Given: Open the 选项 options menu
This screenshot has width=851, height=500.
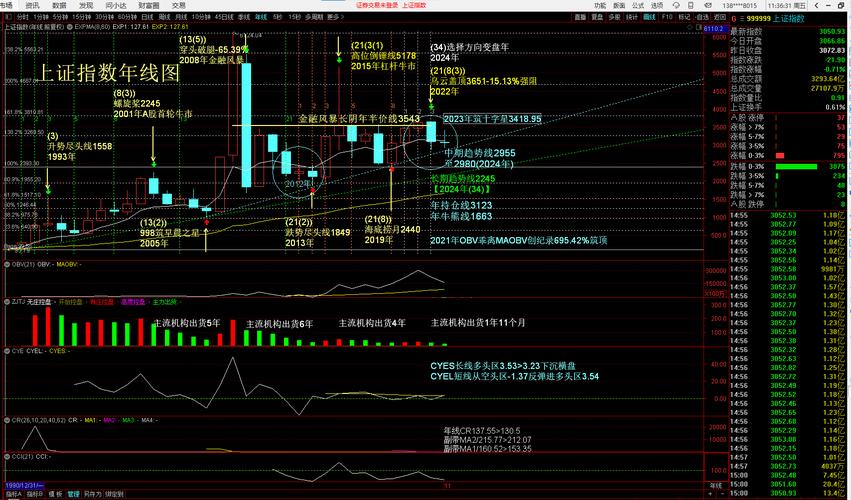Looking at the screenshot, I should pyautogui.click(x=655, y=5).
